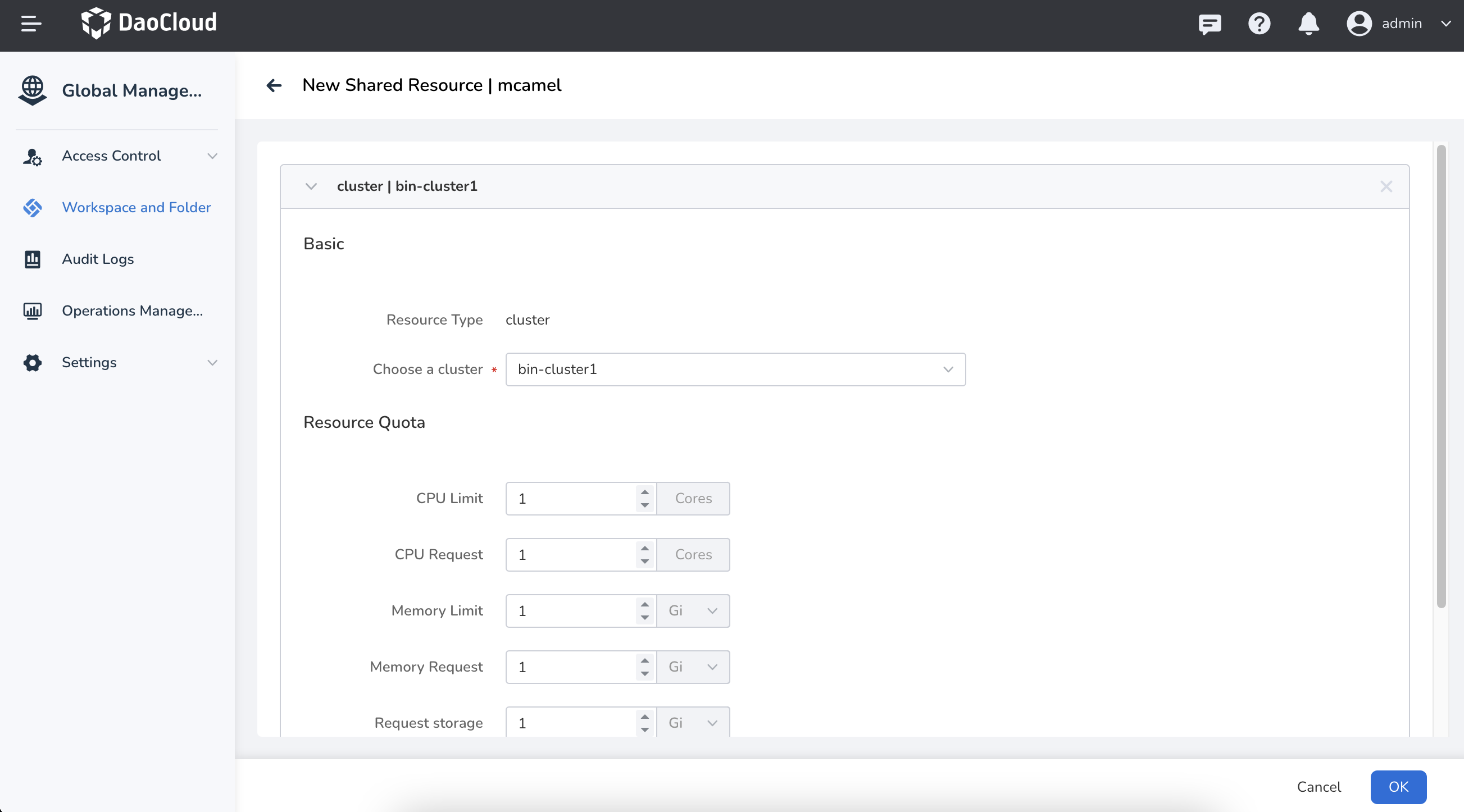1464x812 pixels.
Task: View notifications via the bell icon
Action: pos(1308,24)
